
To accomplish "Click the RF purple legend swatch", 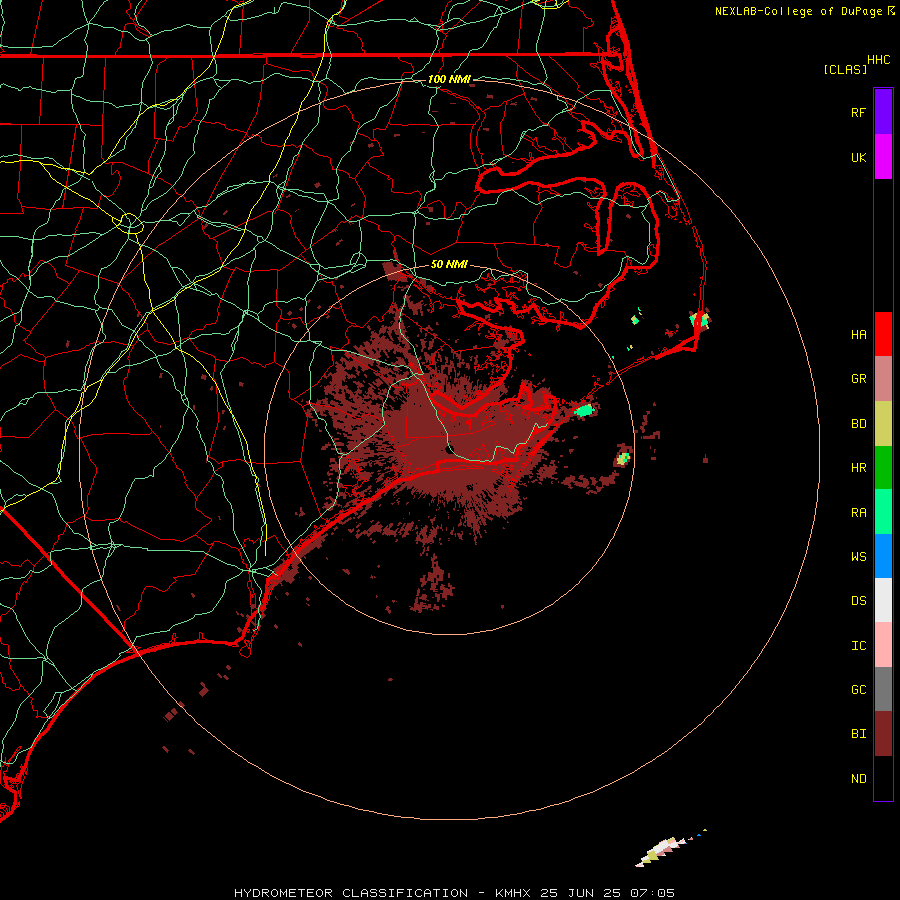I will tap(883, 112).
